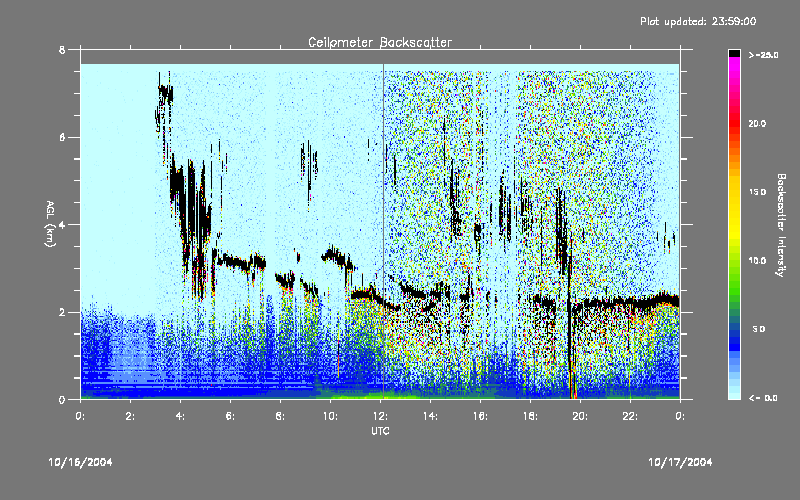Click the x-axis tick label '4:'
The height and width of the screenshot is (500, 800).
coord(181,416)
